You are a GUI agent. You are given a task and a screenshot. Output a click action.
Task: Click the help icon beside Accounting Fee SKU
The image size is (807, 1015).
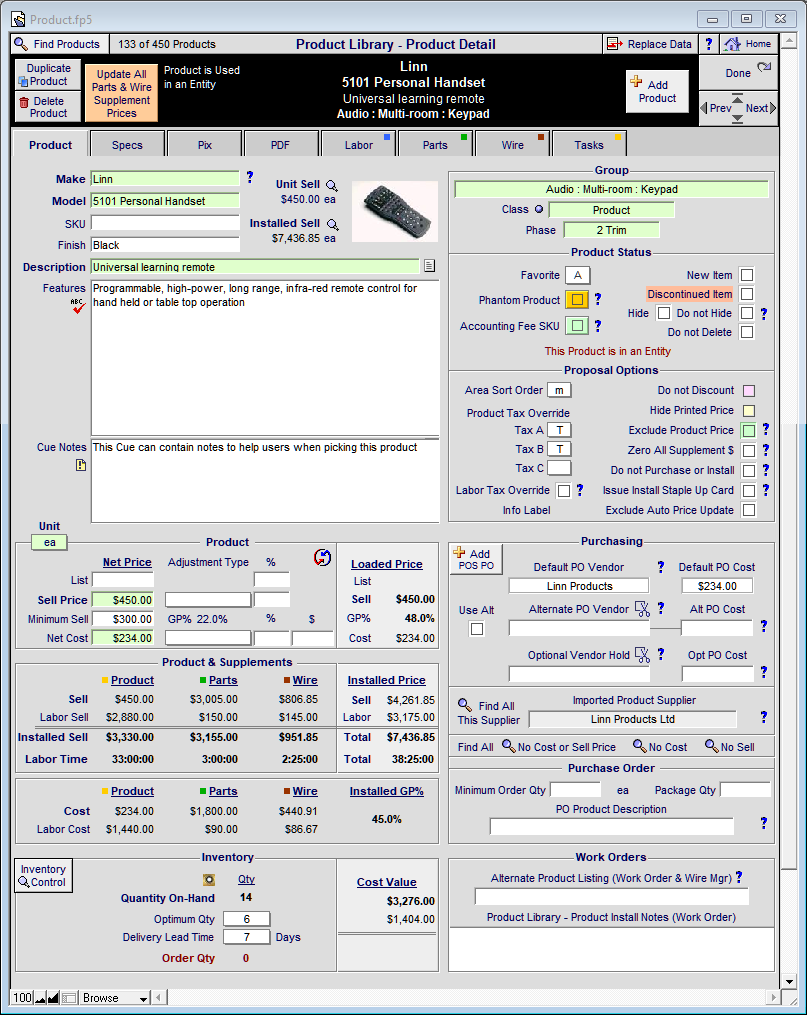(x=598, y=326)
